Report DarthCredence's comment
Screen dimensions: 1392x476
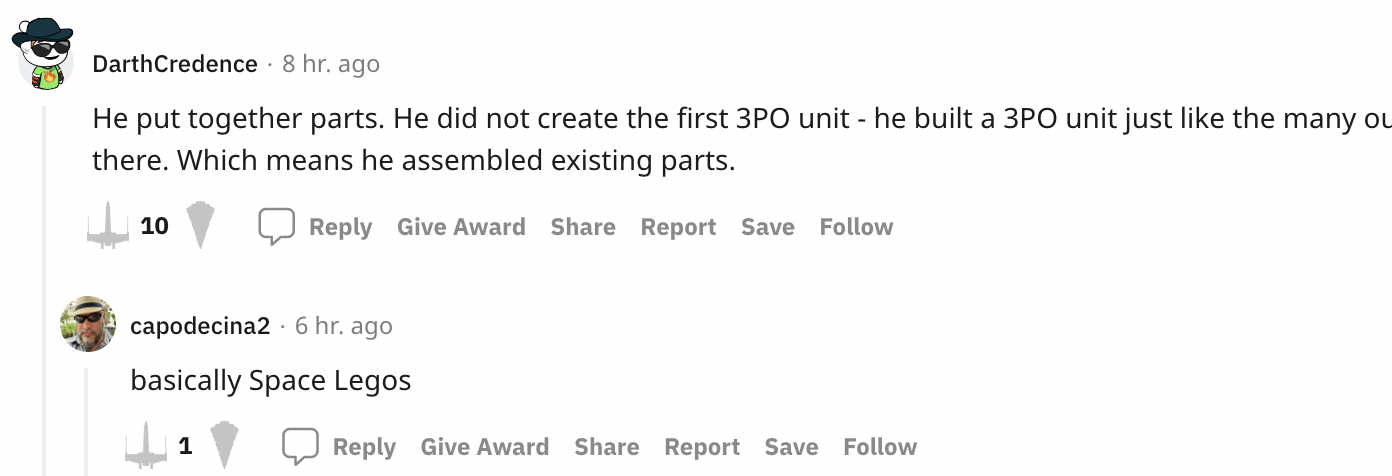678,227
